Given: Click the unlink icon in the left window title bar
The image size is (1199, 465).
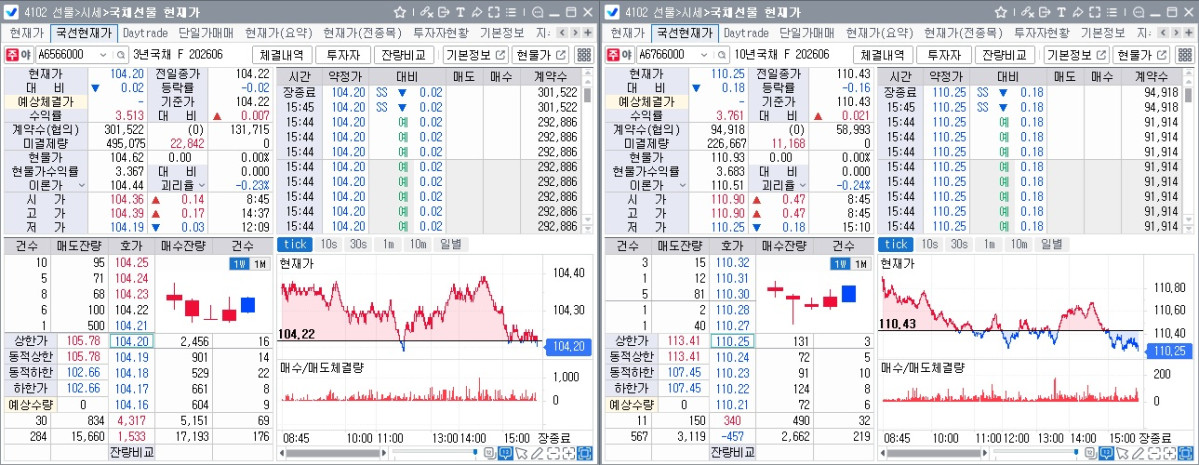Looking at the screenshot, I should click(x=427, y=12).
